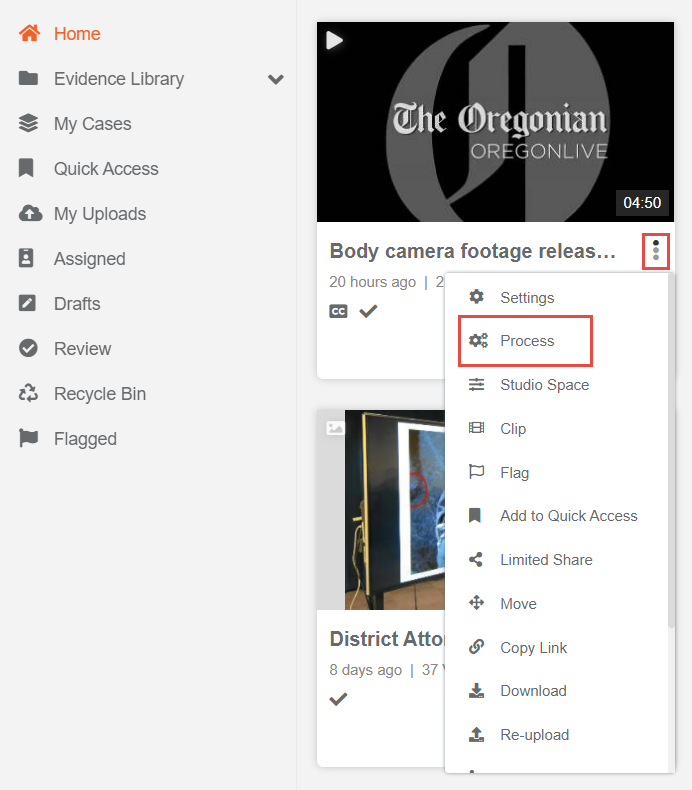The width and height of the screenshot is (692, 790).
Task: Click the Flagged flag icon in sidebar
Action: click(29, 439)
